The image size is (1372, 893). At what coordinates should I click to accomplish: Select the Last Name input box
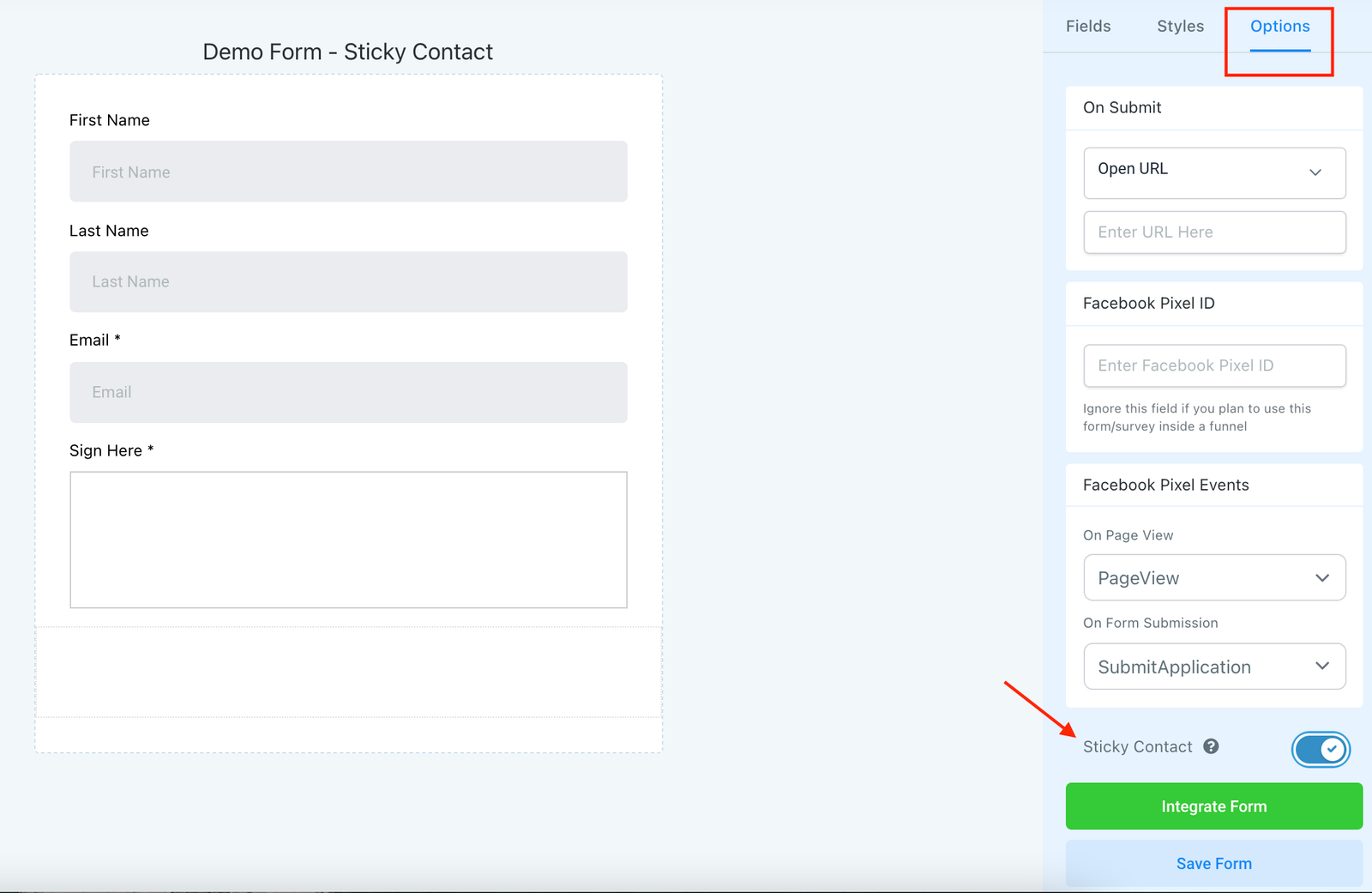348,282
